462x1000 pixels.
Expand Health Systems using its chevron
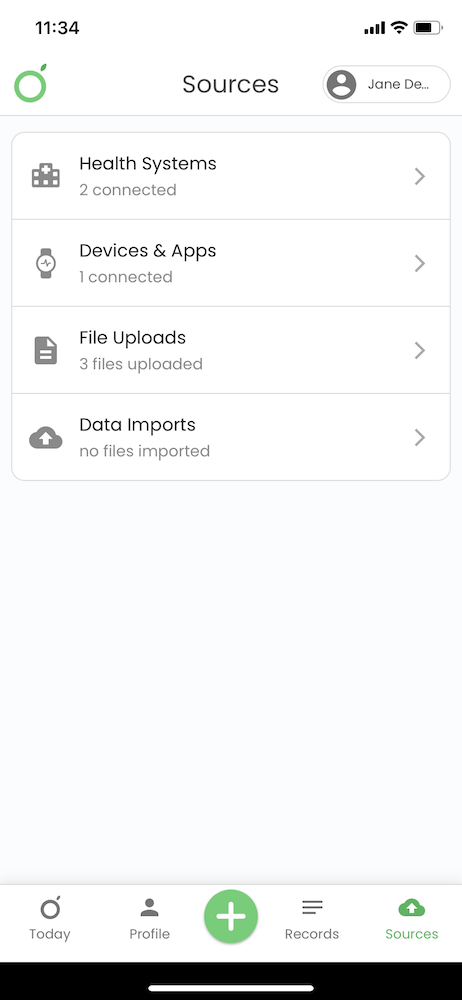click(419, 176)
